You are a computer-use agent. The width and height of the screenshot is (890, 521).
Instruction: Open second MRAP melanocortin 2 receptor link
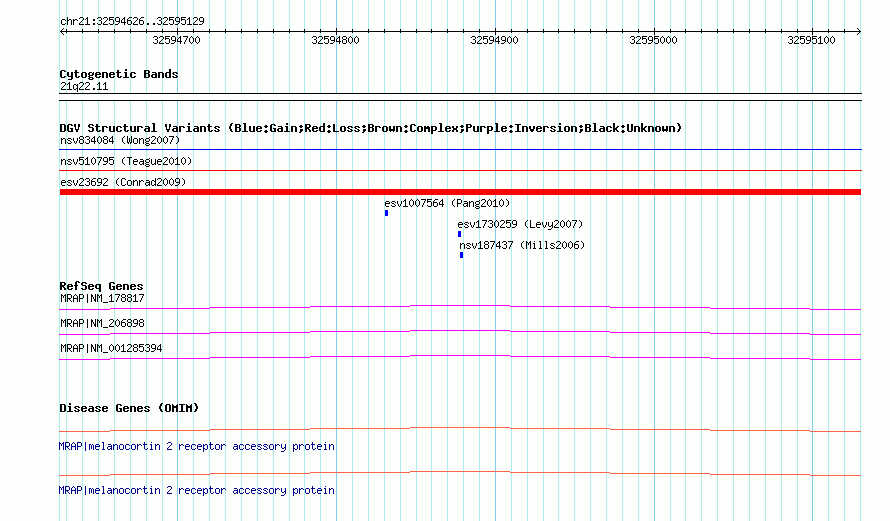coord(196,490)
